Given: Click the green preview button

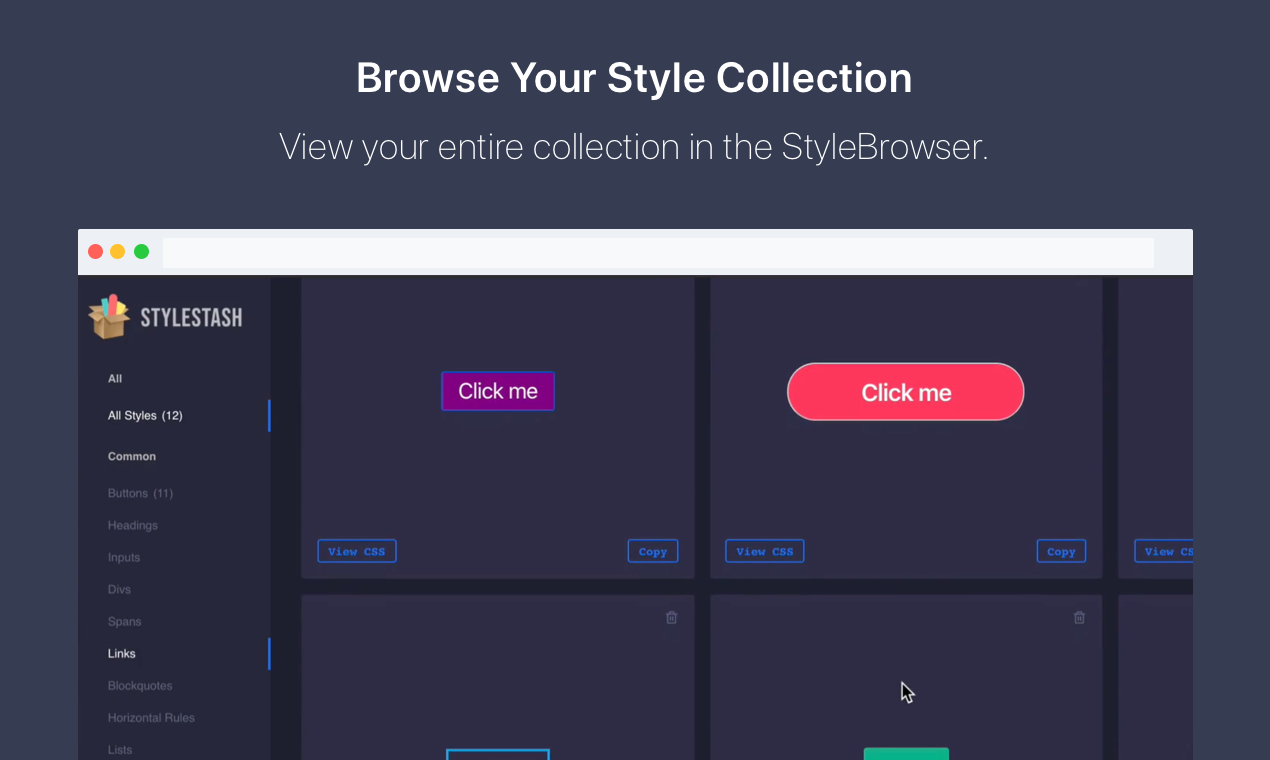Looking at the screenshot, I should 906,754.
